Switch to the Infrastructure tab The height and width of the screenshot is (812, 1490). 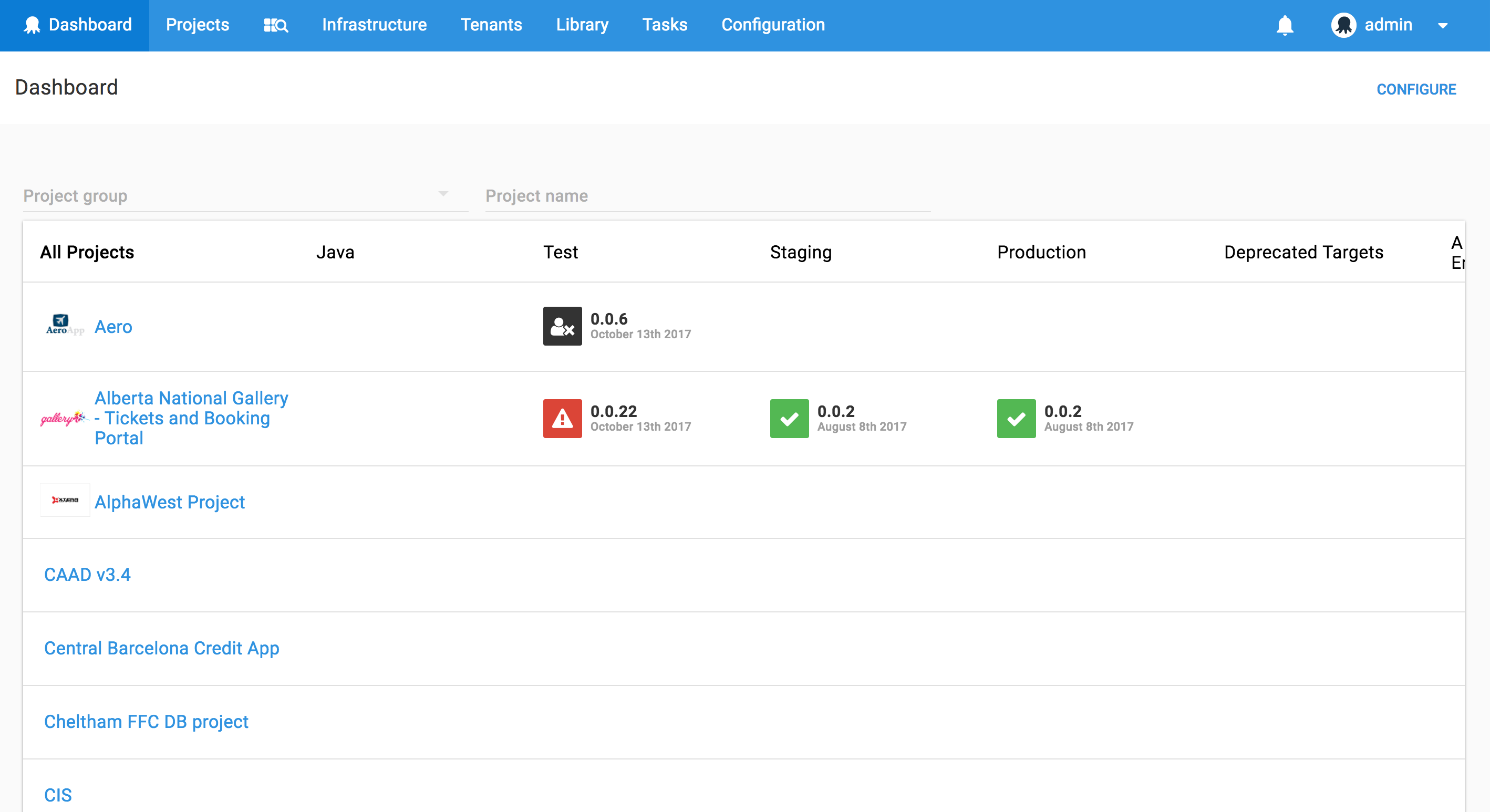click(374, 25)
